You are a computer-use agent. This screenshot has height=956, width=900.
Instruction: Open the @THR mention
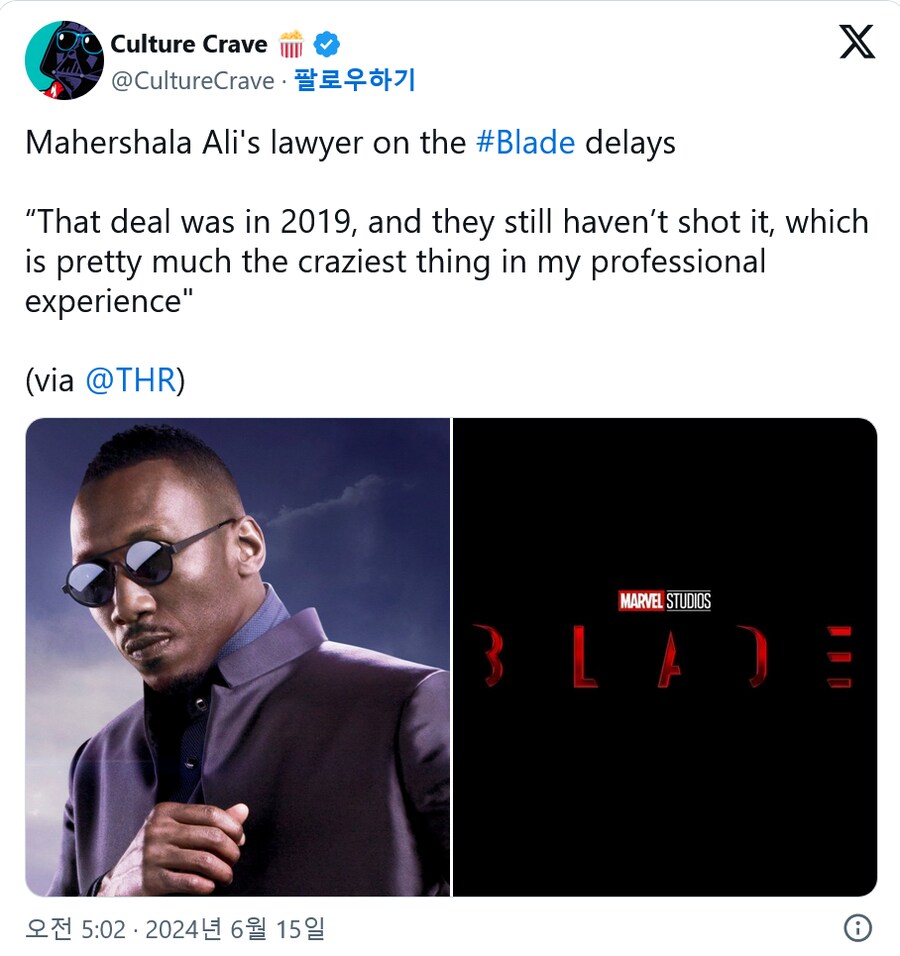tap(131, 380)
